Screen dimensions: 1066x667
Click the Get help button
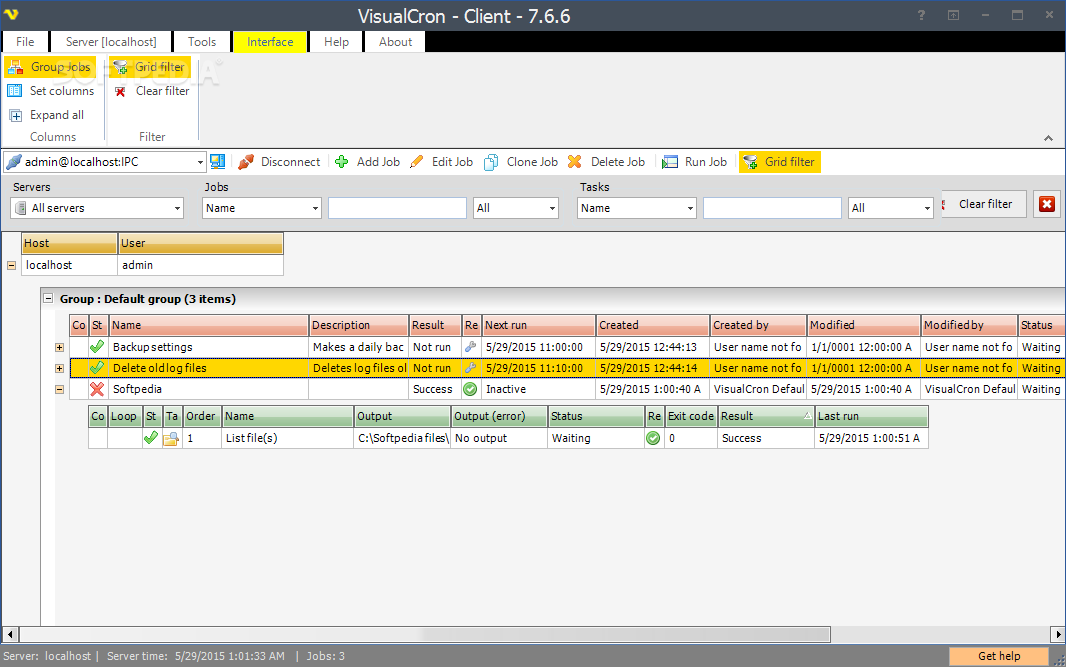(999, 656)
